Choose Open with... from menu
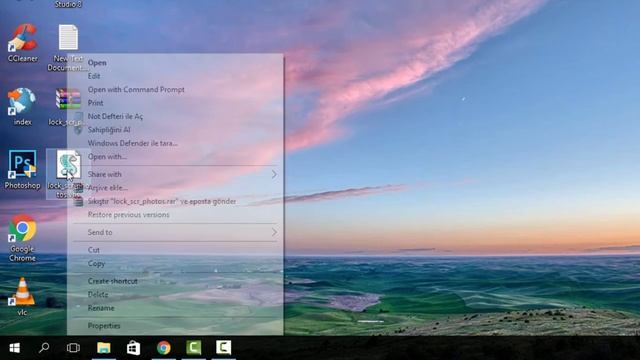 coord(107,157)
